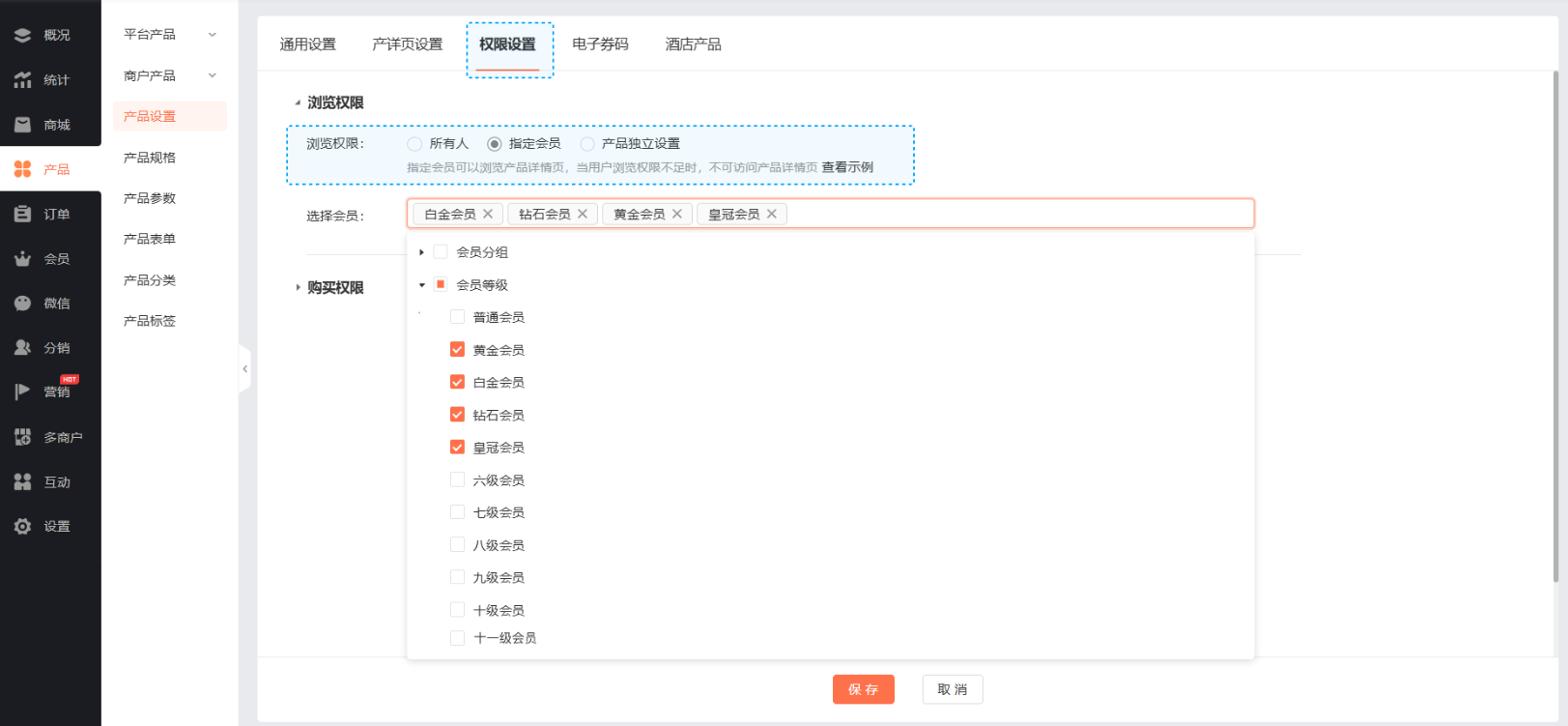Select the 产品 product icon in sidebar
The height and width of the screenshot is (726, 1568).
(22, 169)
